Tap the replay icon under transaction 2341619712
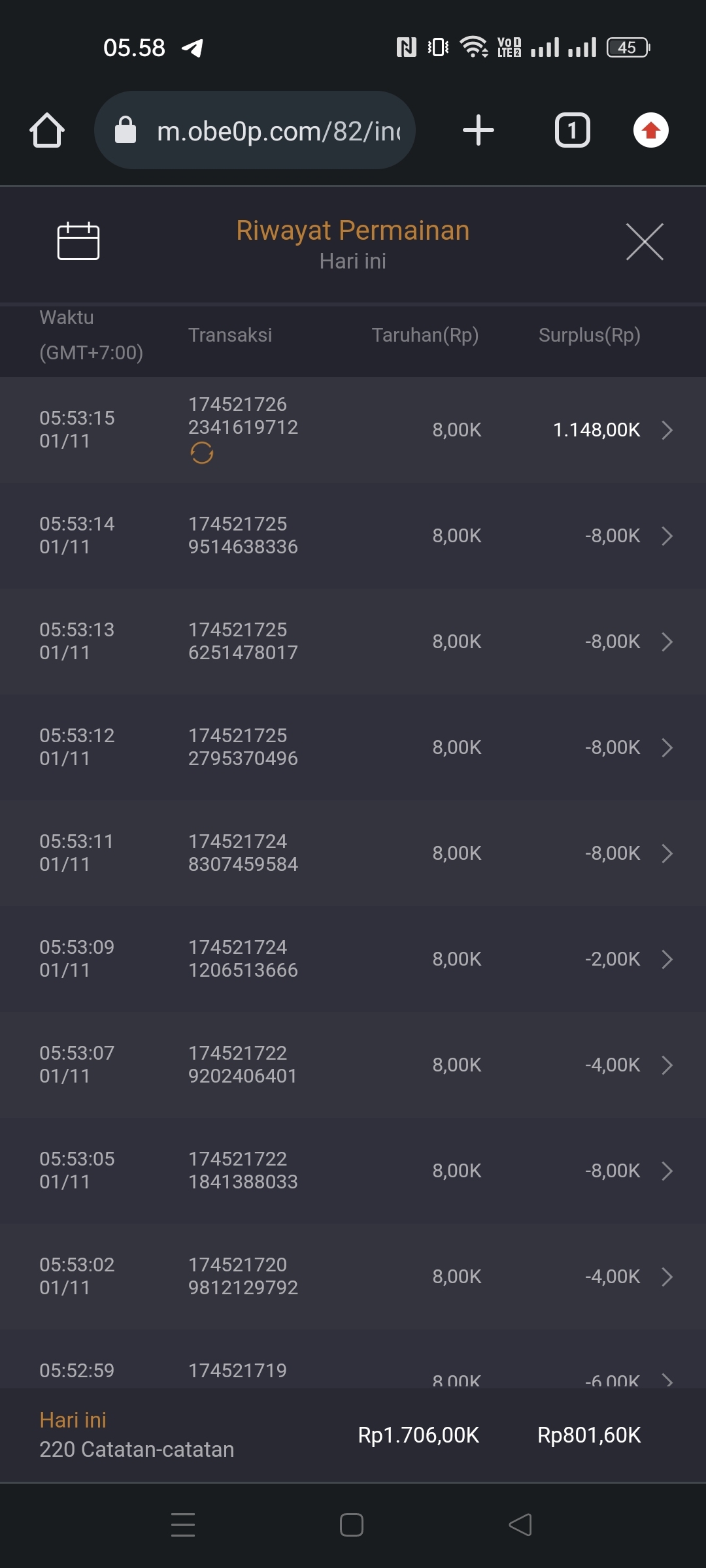Screen dimensions: 706x1568 pyautogui.click(x=201, y=453)
